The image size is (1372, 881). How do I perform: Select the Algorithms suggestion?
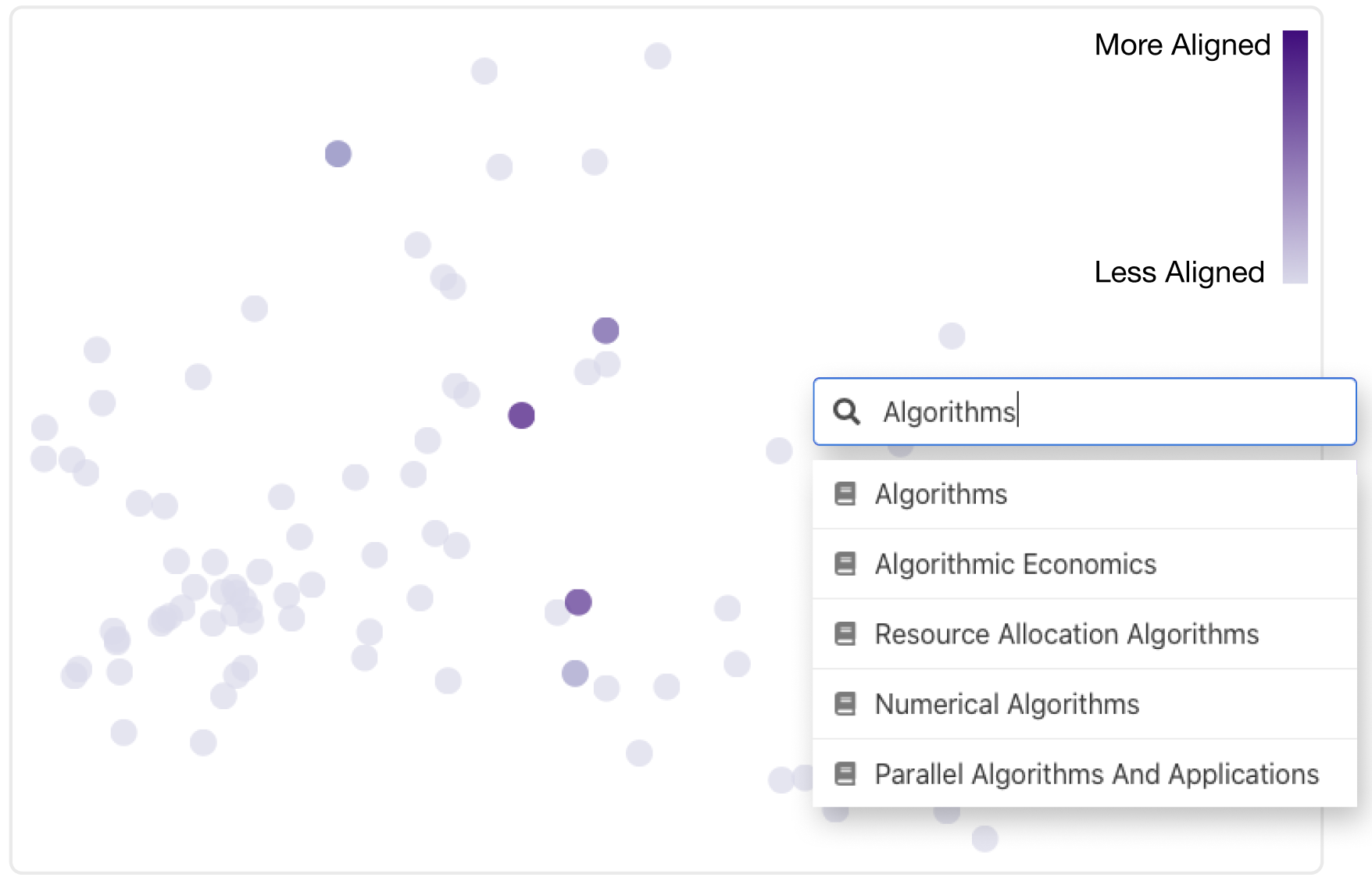[x=1084, y=494]
